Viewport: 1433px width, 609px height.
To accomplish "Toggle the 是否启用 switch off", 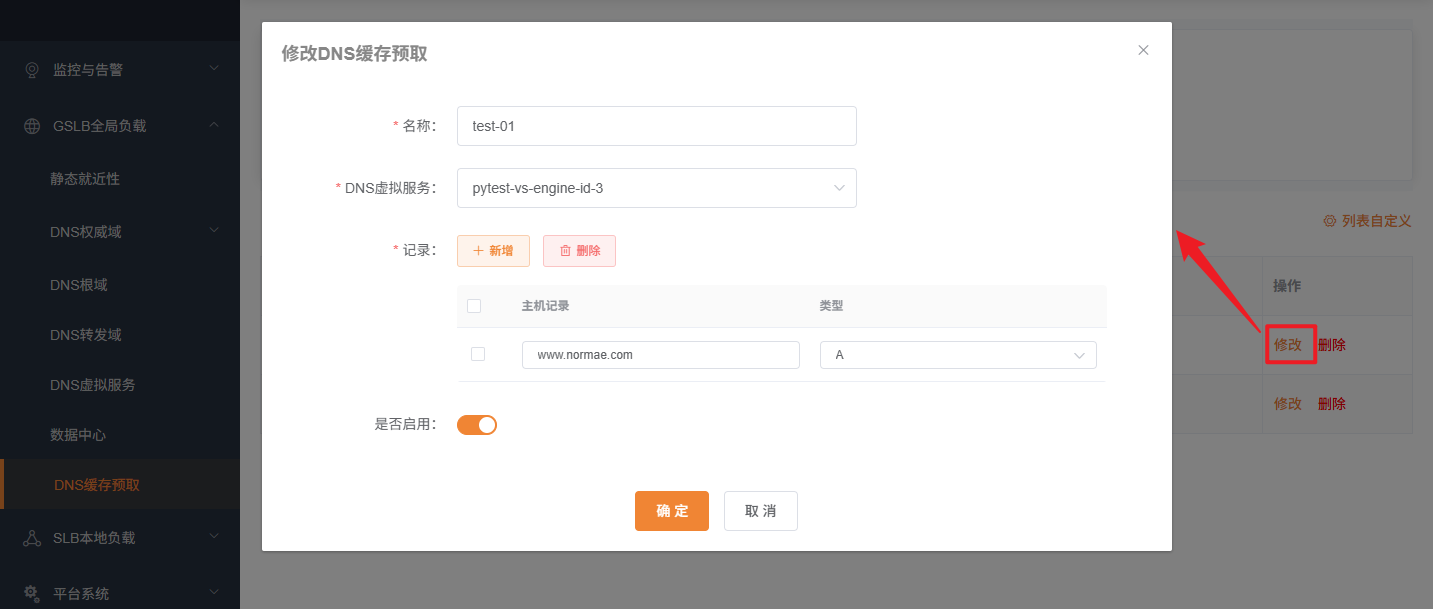I will pyautogui.click(x=477, y=425).
